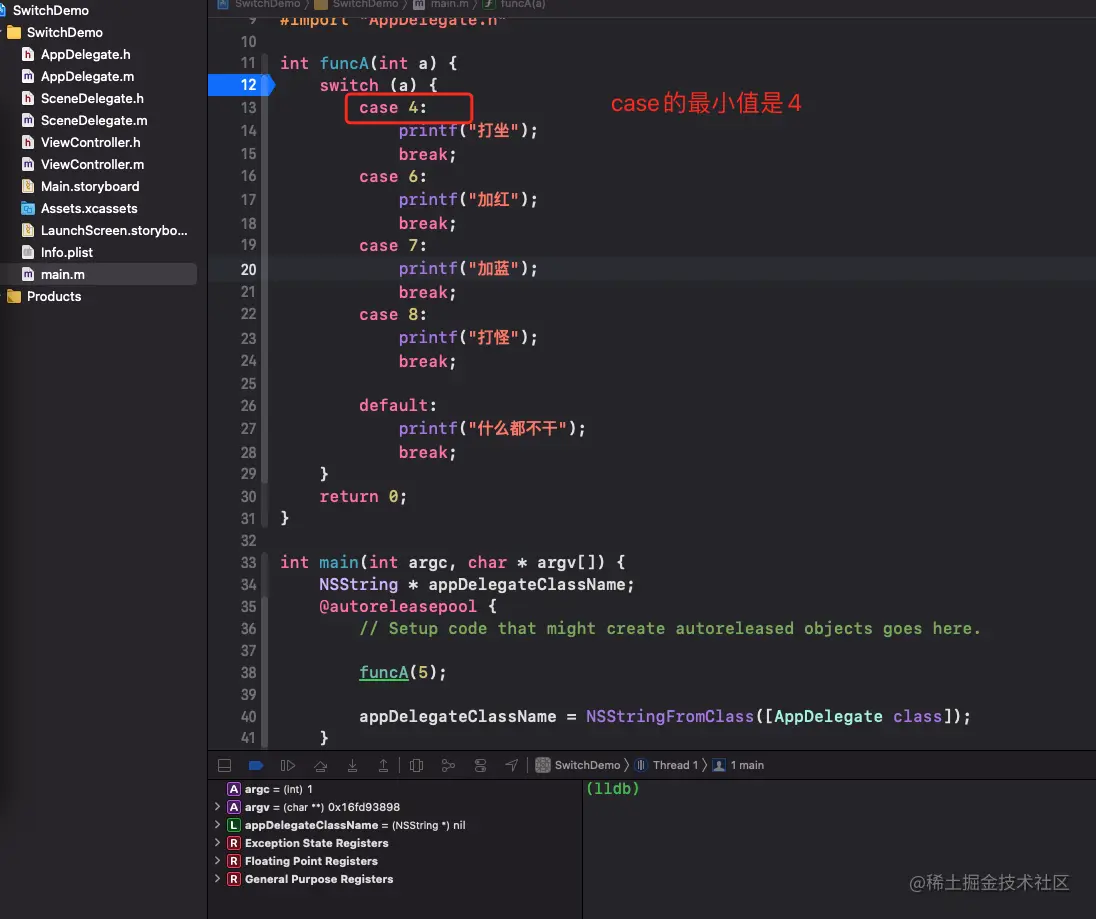Viewport: 1096px width, 919px height.
Task: Expand Exception State Registers
Action: click(217, 843)
